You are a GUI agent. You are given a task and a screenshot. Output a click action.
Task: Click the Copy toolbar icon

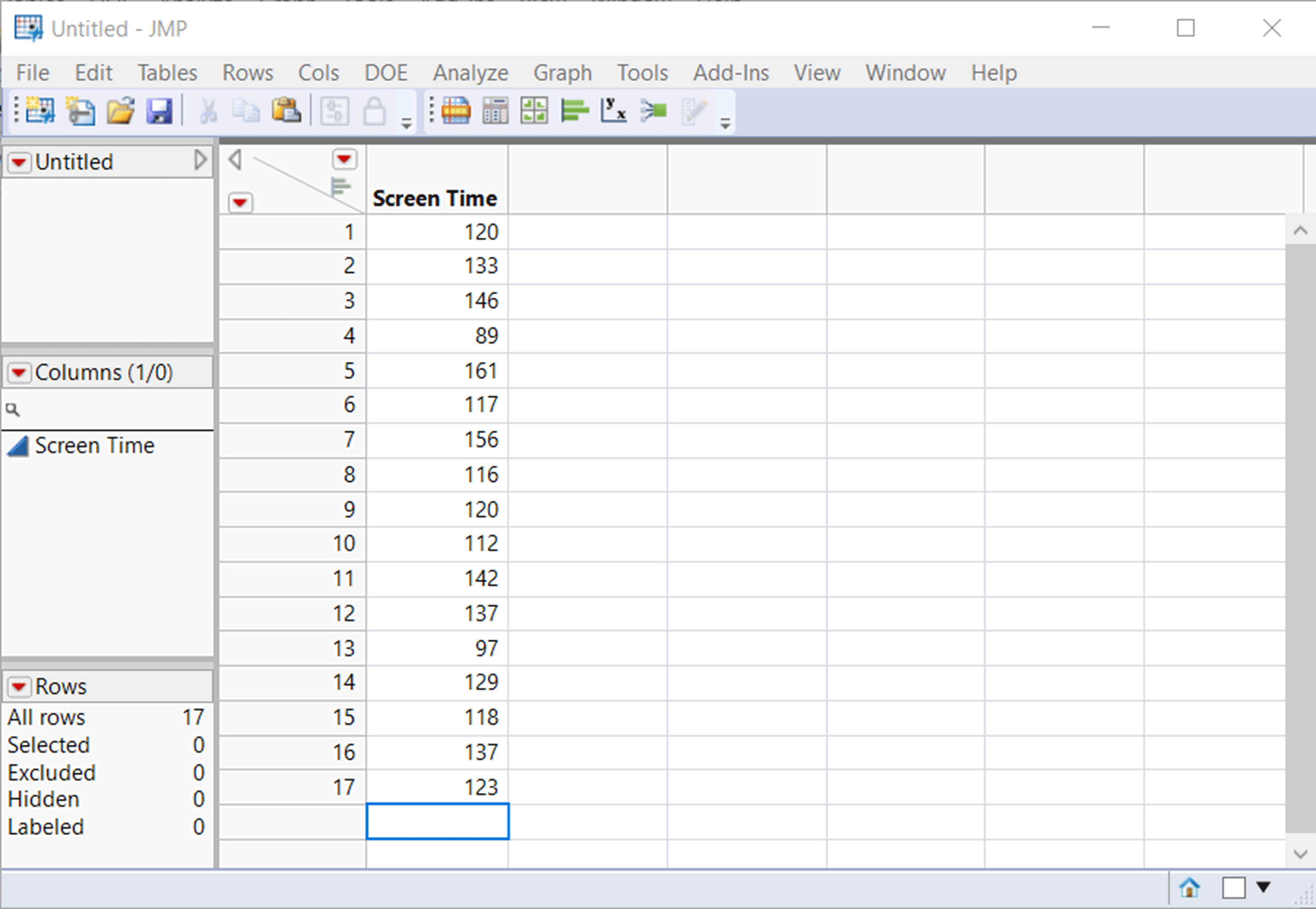pos(246,111)
